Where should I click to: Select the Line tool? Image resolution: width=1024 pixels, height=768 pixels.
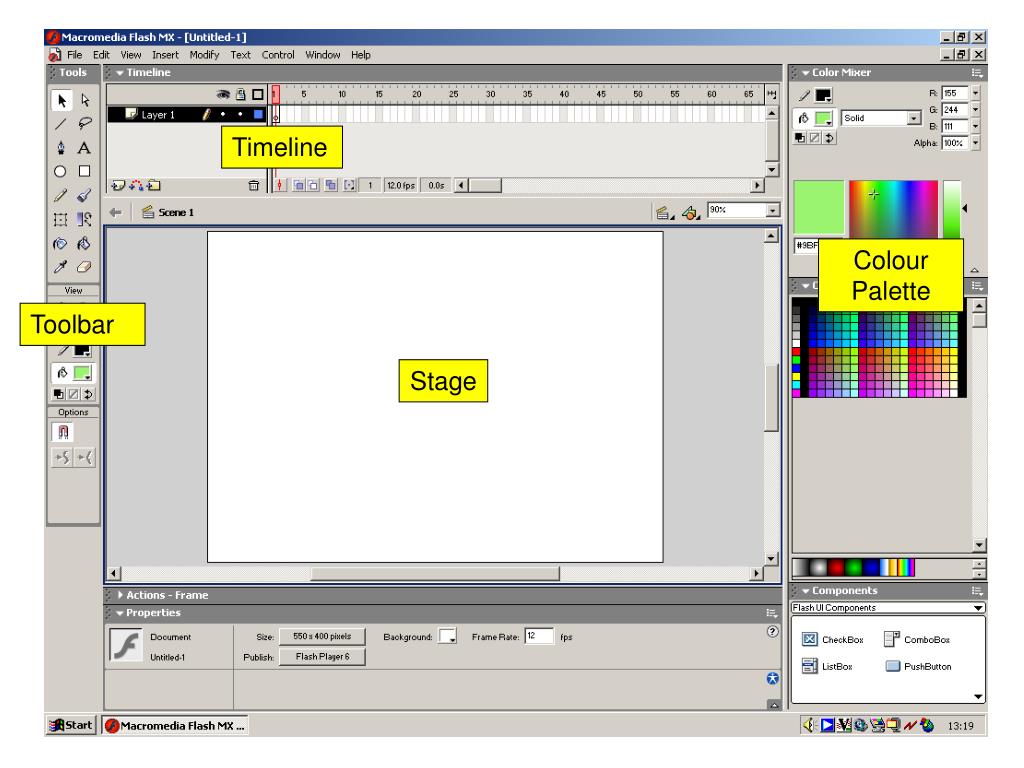click(61, 123)
